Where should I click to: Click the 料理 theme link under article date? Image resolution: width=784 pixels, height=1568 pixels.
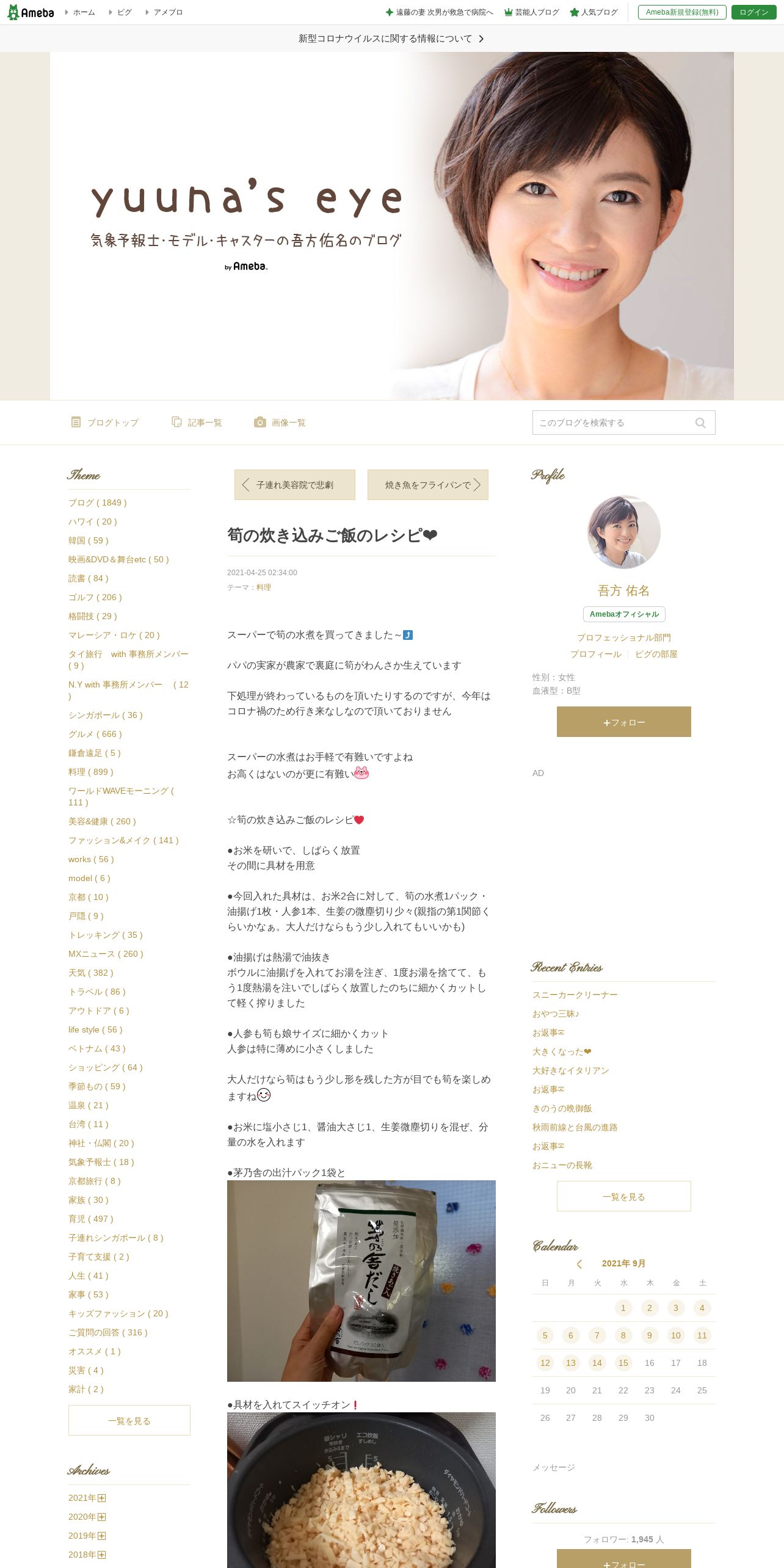(264, 587)
